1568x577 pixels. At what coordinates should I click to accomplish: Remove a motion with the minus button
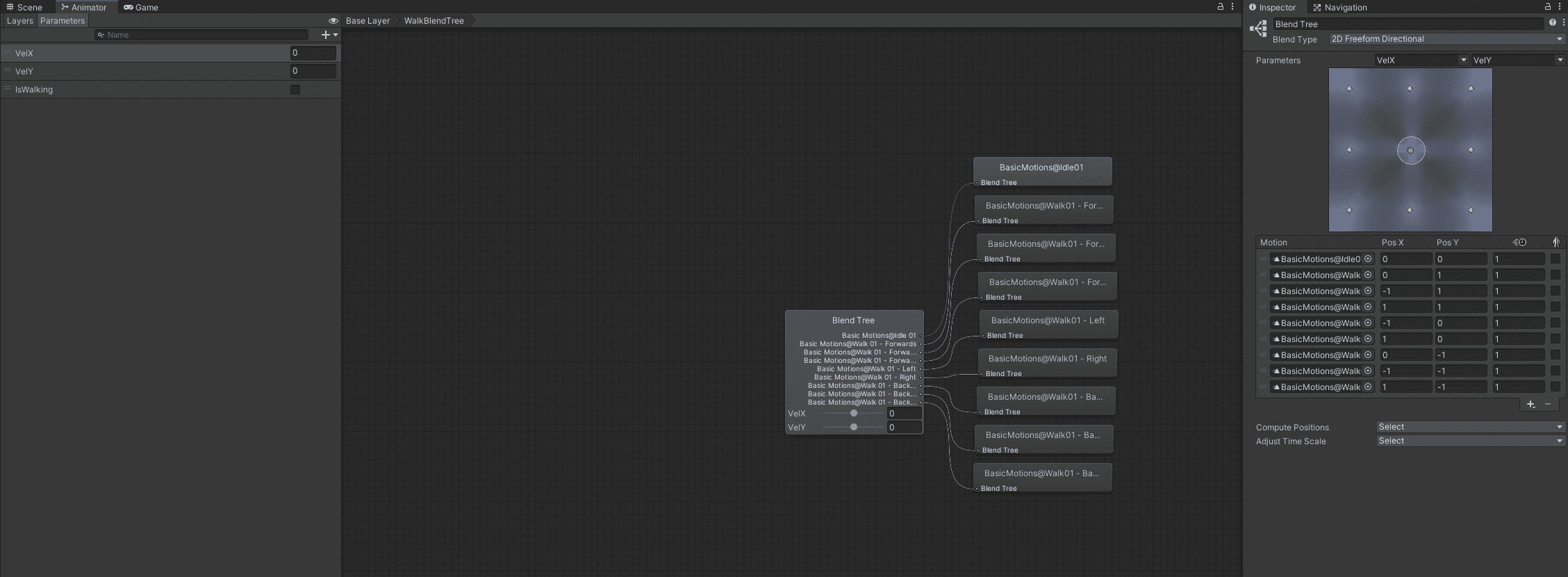pos(1548,404)
